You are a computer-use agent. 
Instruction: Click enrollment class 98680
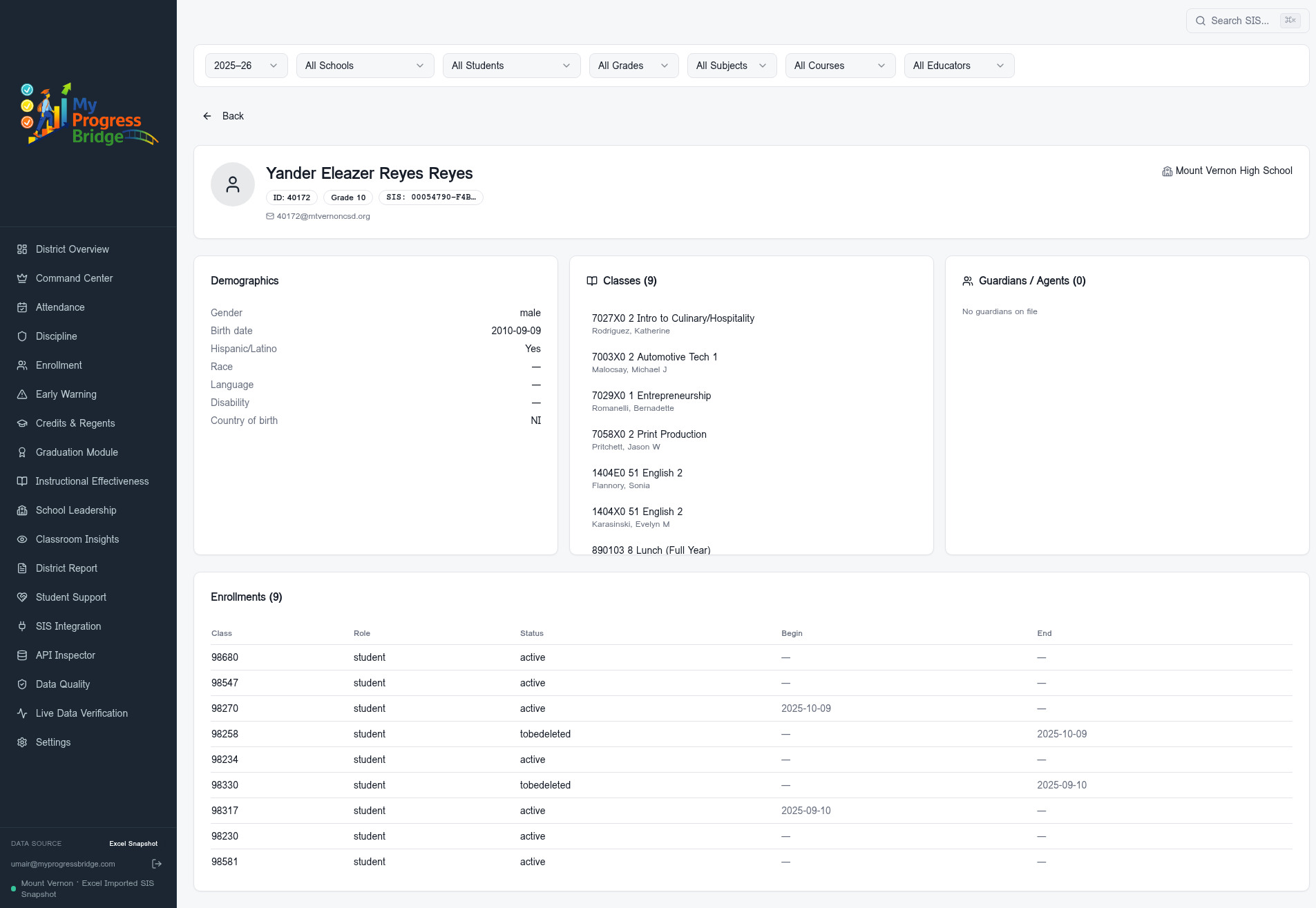pyautogui.click(x=225, y=657)
